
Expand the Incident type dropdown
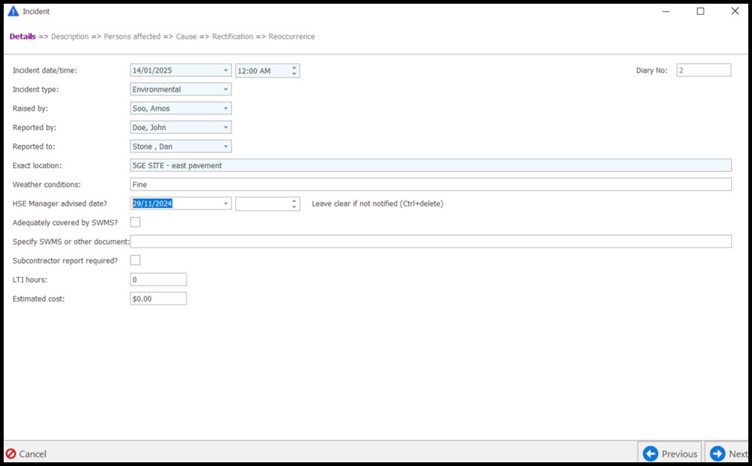226,90
